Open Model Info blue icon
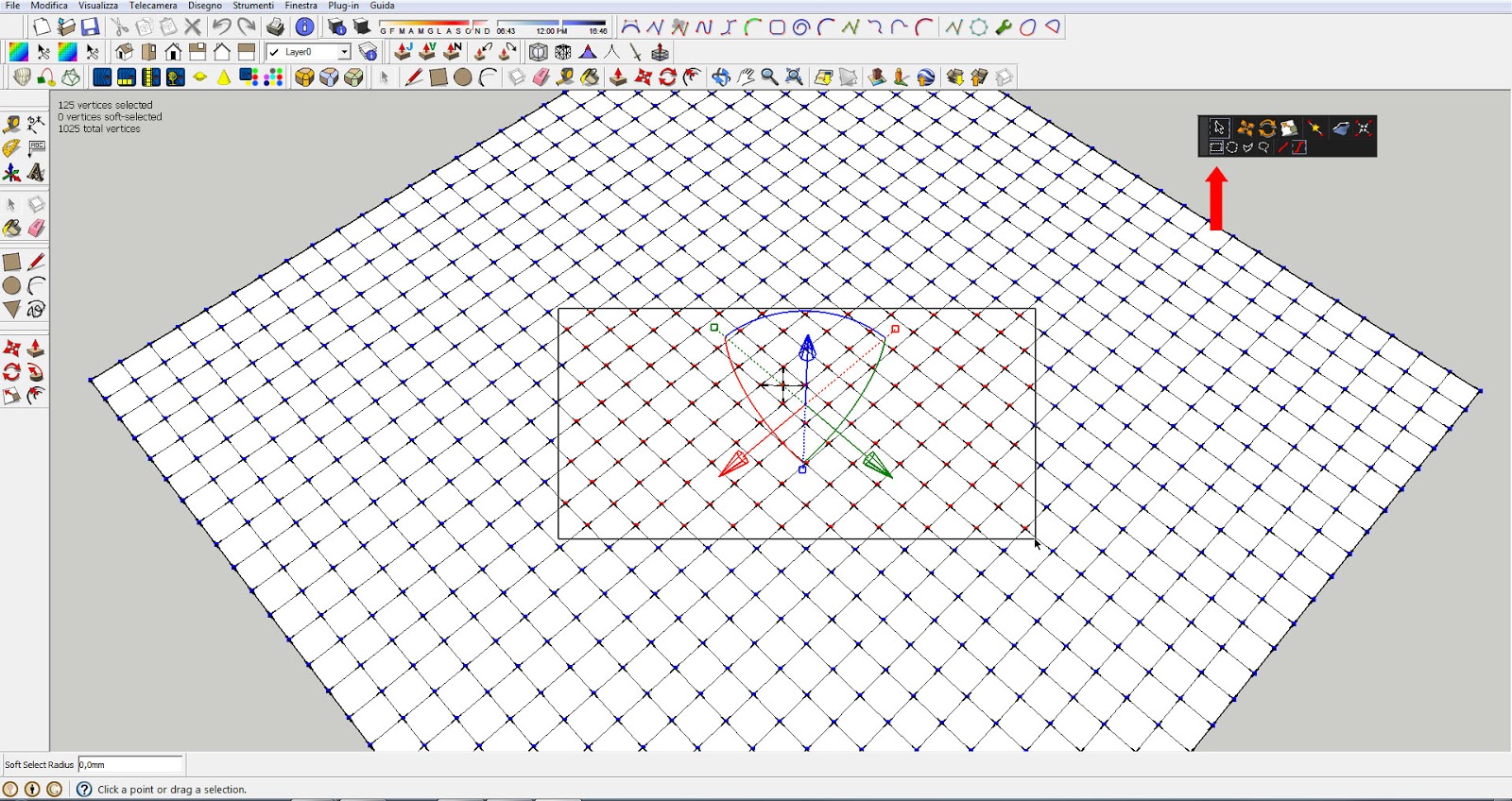1512x801 pixels. pos(305,27)
